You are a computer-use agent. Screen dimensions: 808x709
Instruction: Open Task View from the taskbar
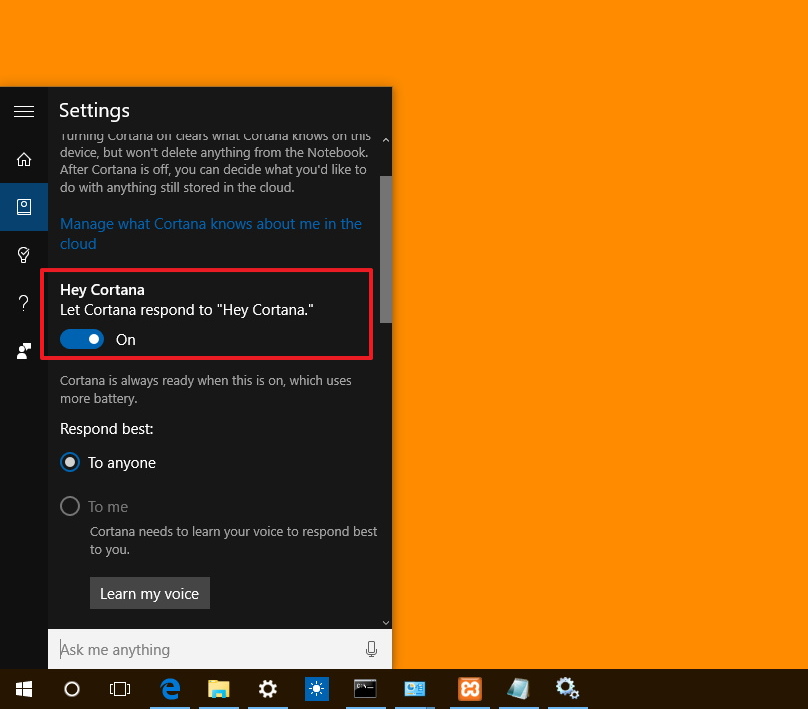(x=120, y=689)
